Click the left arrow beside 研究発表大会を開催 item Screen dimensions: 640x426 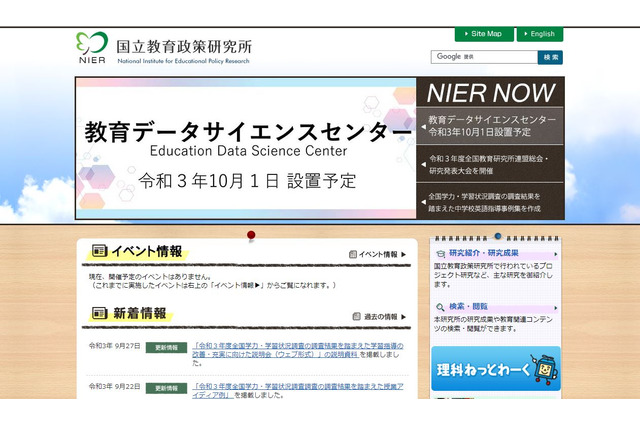click(x=423, y=164)
